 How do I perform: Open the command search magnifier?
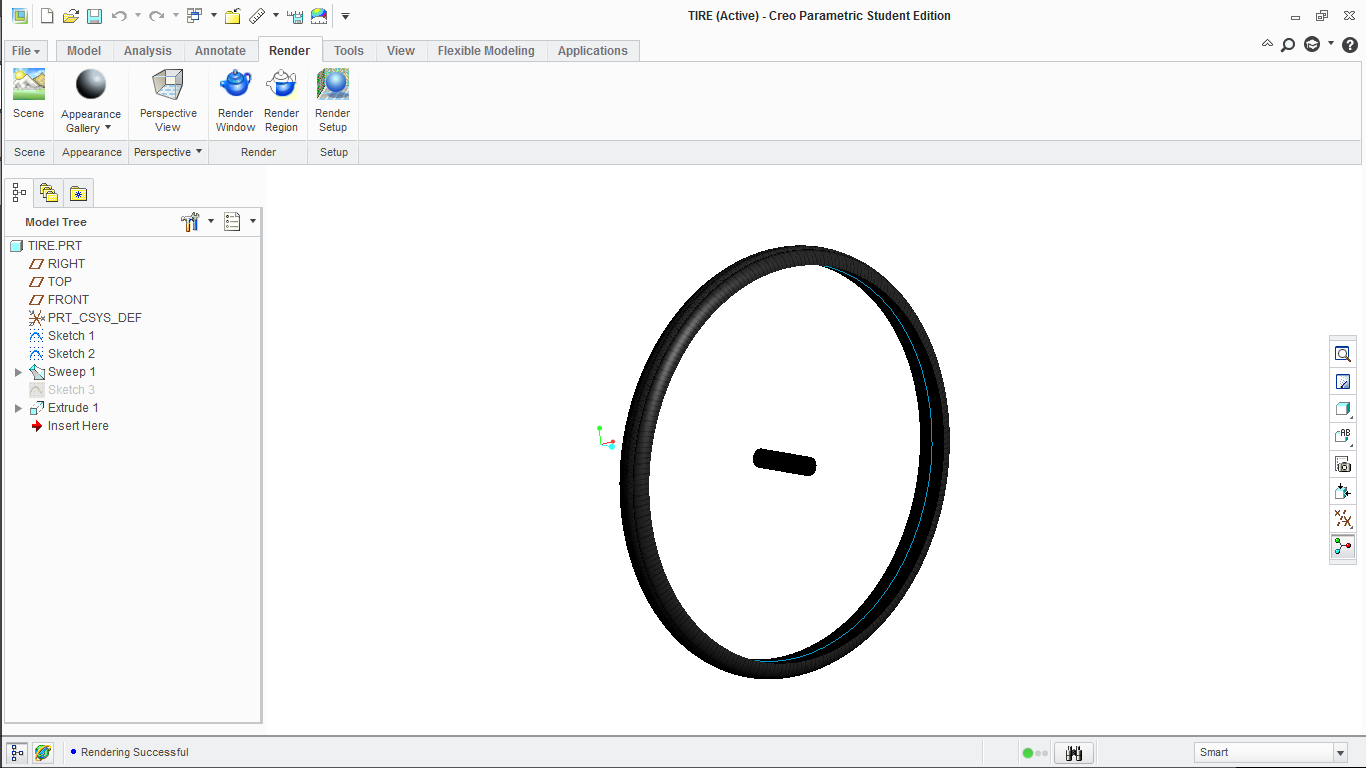(1288, 45)
